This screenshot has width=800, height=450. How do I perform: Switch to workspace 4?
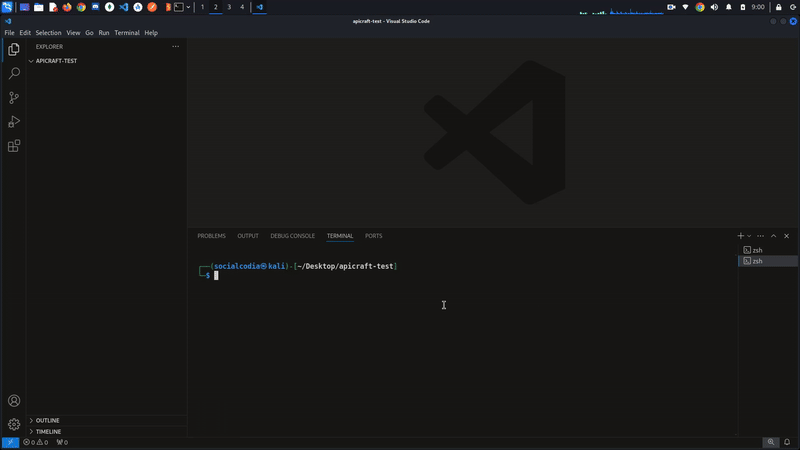coord(242,7)
